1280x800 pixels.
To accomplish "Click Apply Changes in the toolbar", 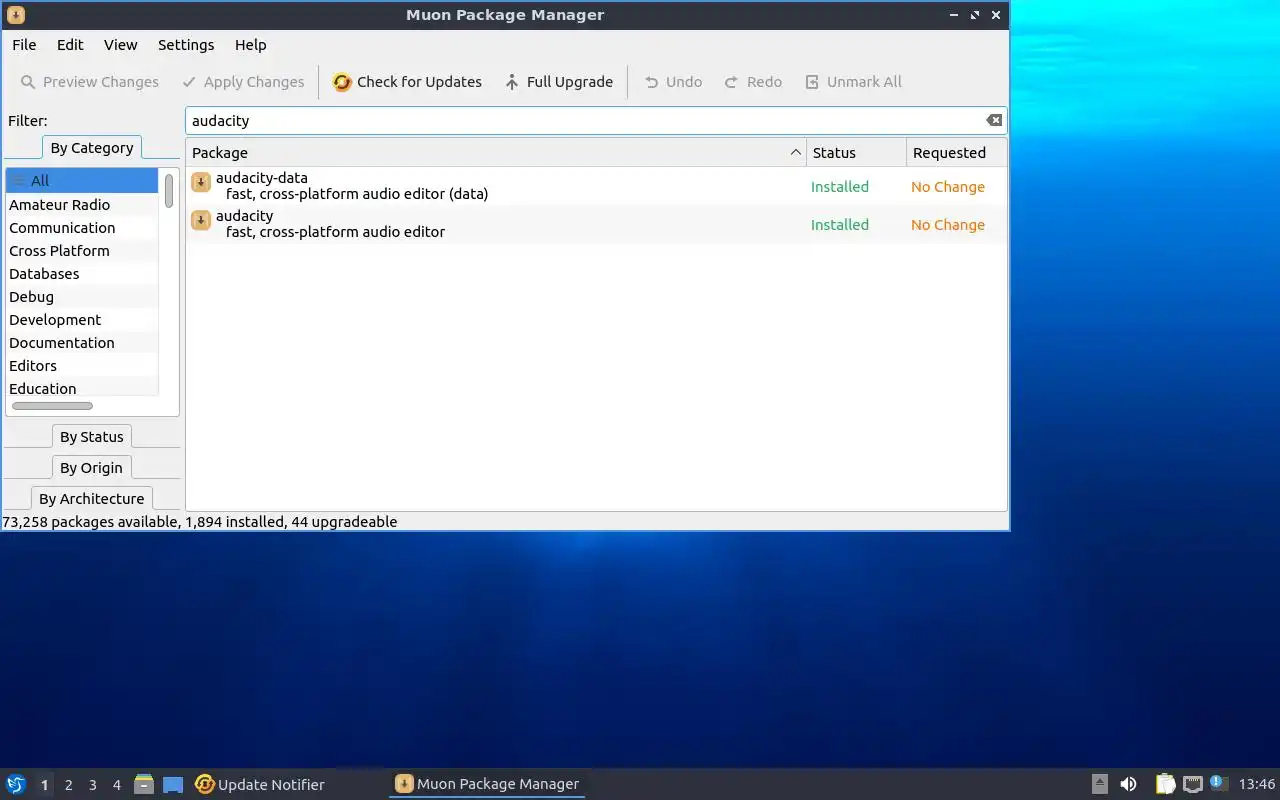I will (x=242, y=82).
